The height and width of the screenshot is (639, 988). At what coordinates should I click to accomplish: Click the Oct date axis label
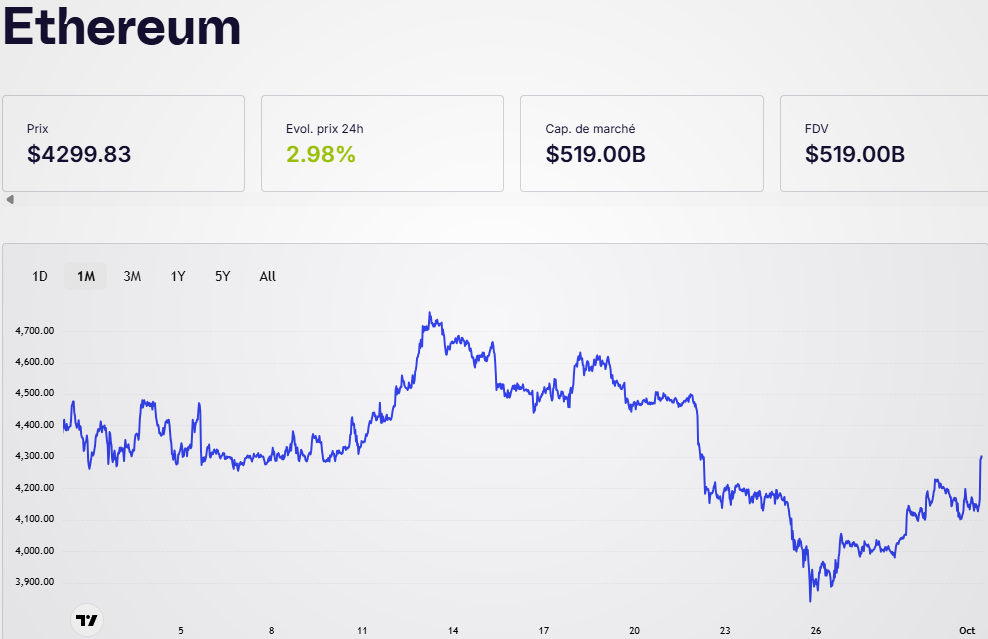pos(966,631)
